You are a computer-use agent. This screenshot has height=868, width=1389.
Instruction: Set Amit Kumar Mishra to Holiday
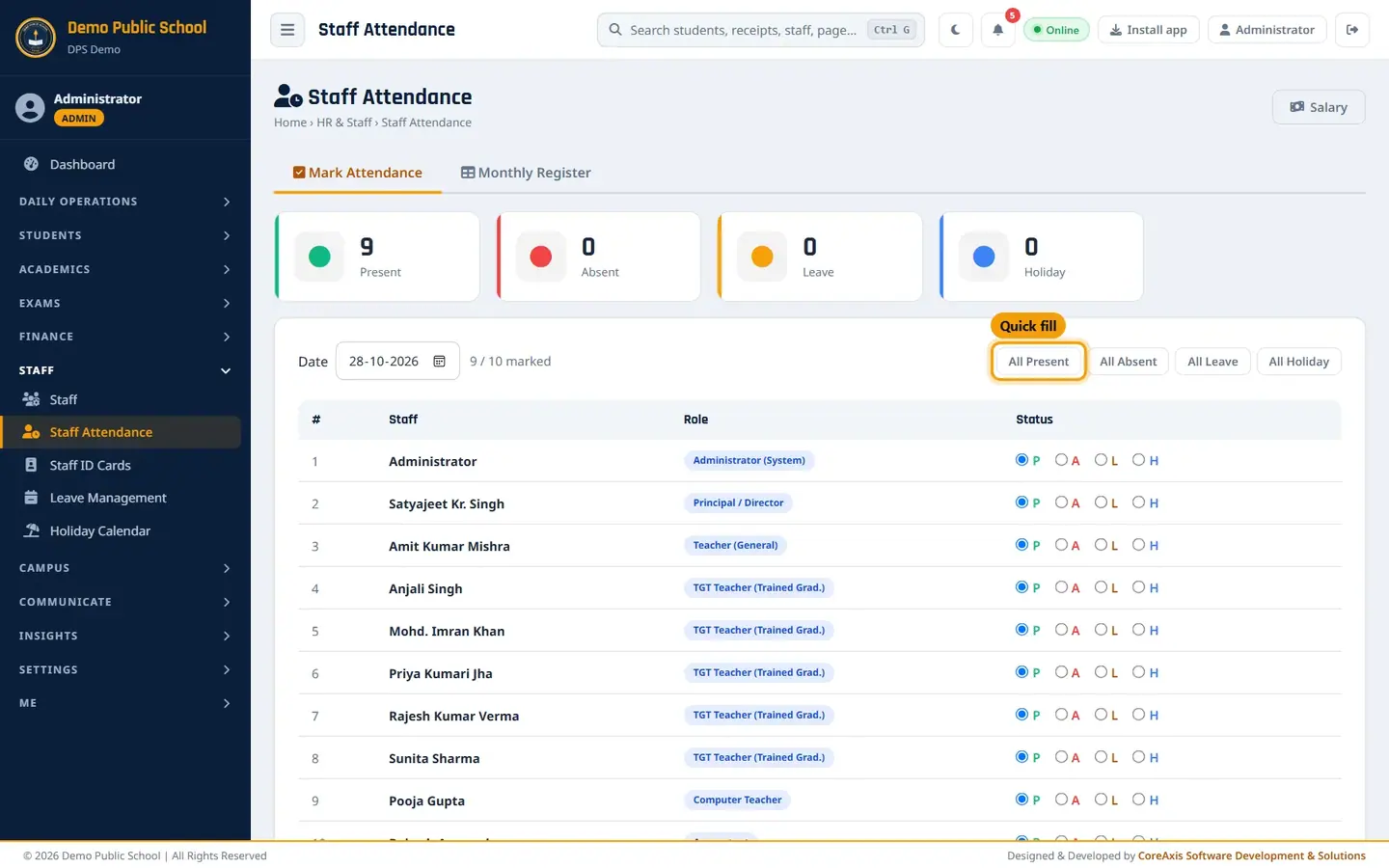coord(1138,545)
